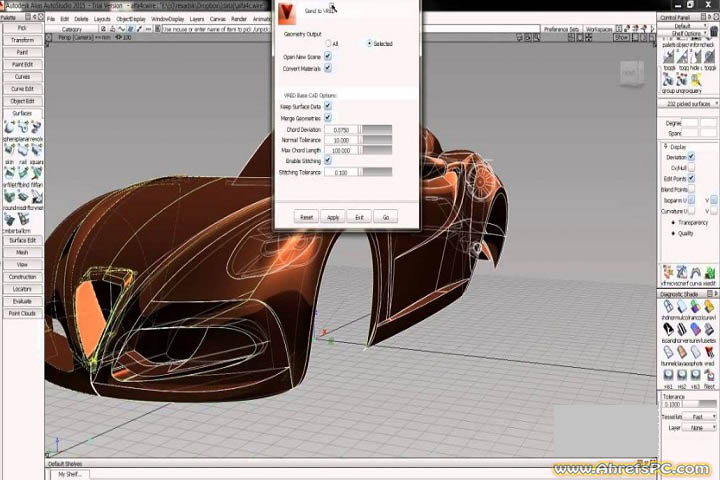Open the Workspaces menu
720x480 pixels.
point(599,29)
